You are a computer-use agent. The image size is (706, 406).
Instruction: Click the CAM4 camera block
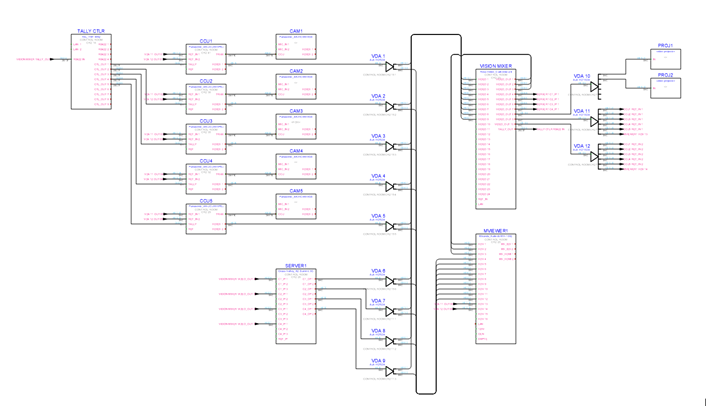[296, 172]
